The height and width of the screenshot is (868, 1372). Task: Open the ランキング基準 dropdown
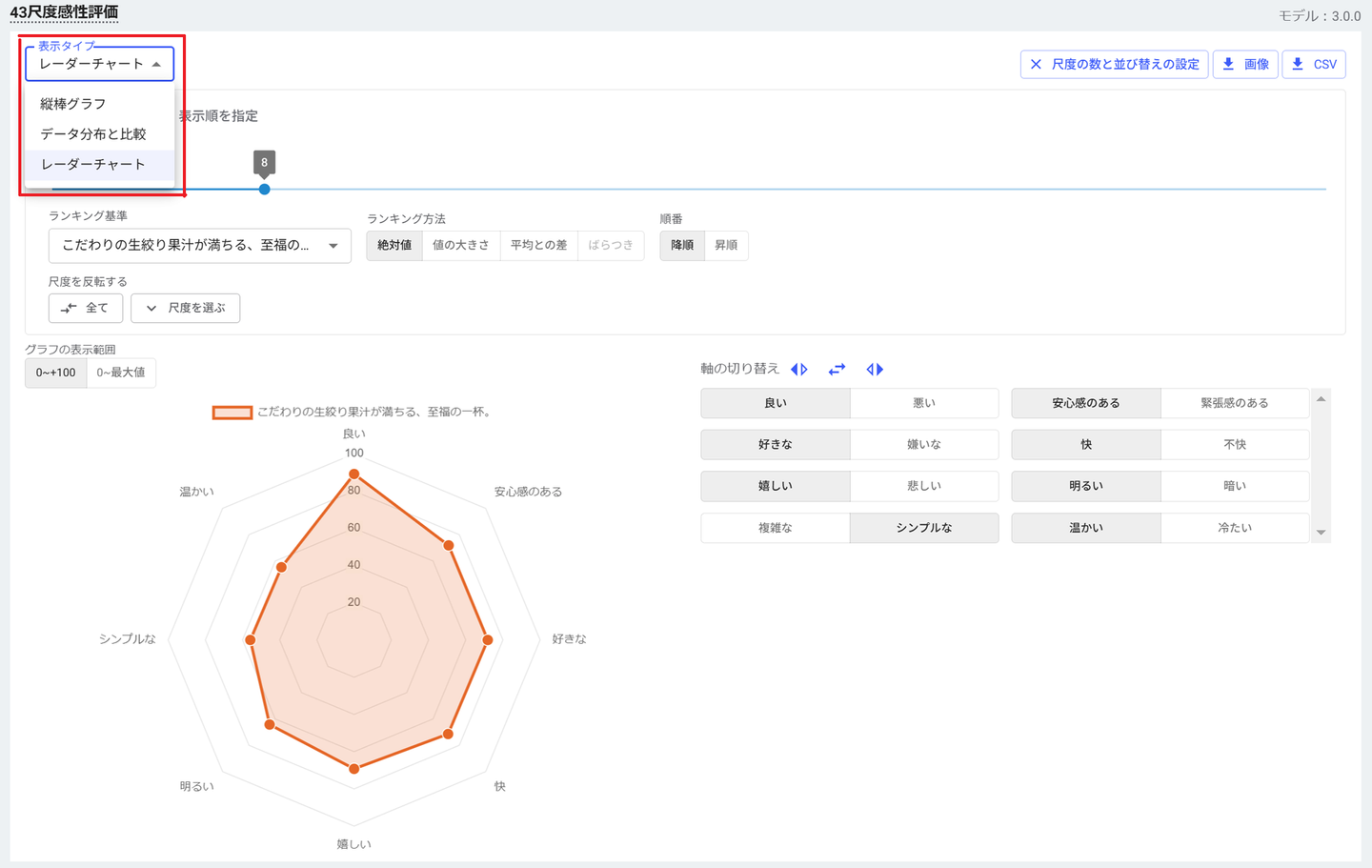click(199, 245)
